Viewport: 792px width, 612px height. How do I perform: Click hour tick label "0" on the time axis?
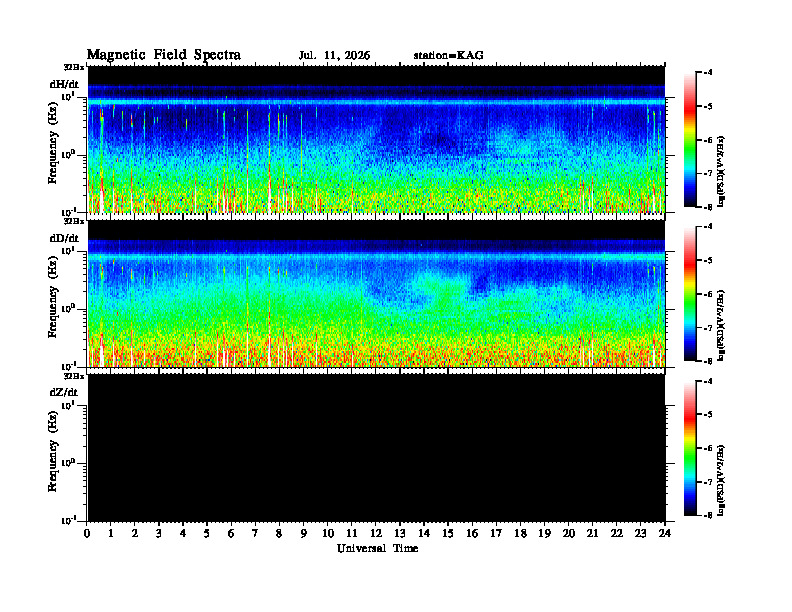point(87,534)
